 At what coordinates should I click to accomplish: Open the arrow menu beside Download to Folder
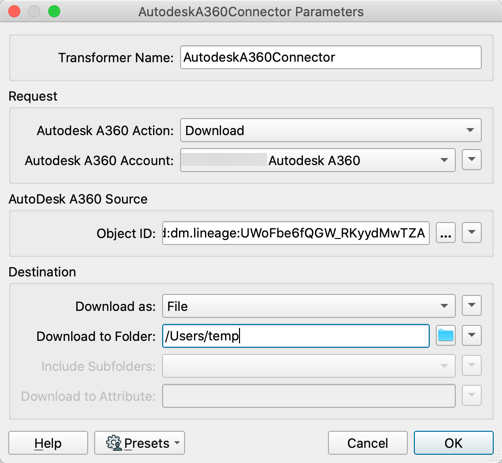472,335
